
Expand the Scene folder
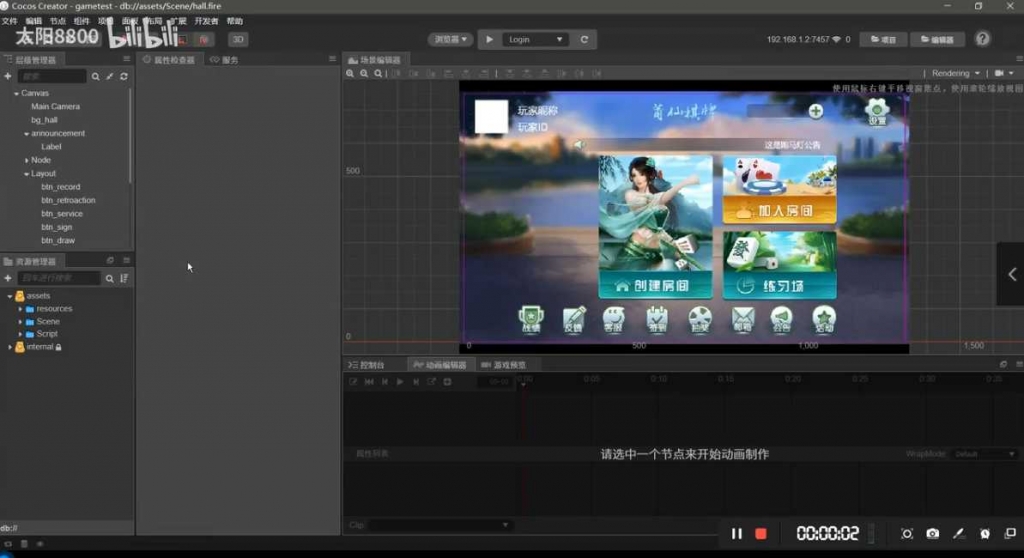click(20, 321)
